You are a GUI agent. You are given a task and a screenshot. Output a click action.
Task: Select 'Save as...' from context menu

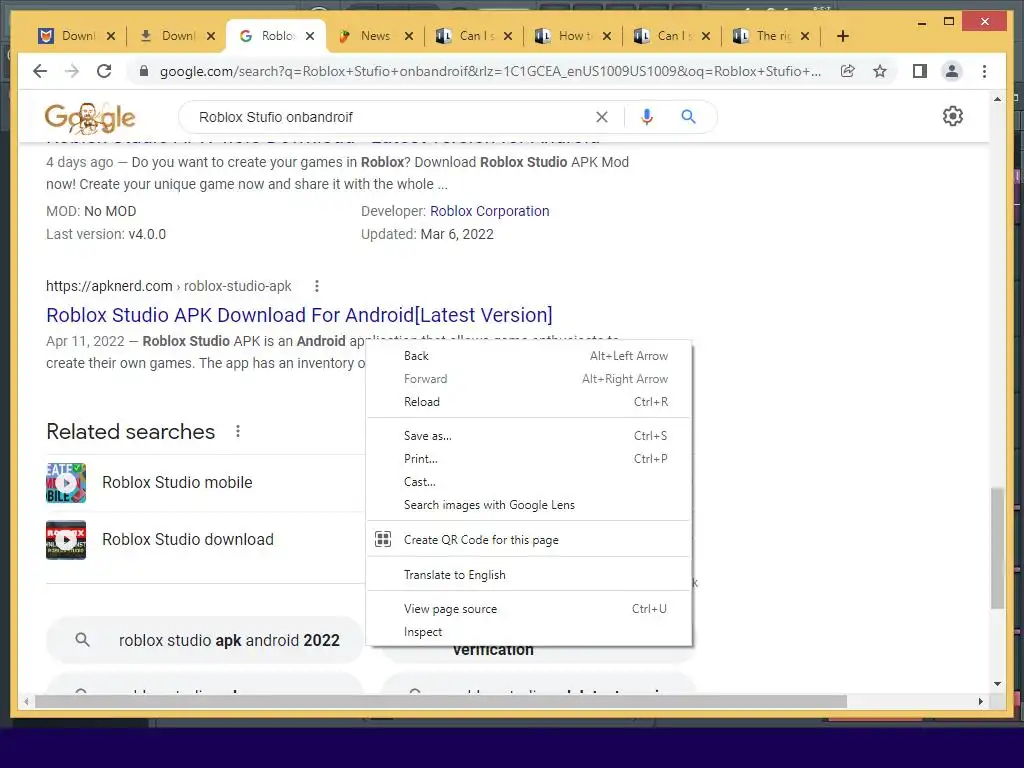(529, 436)
